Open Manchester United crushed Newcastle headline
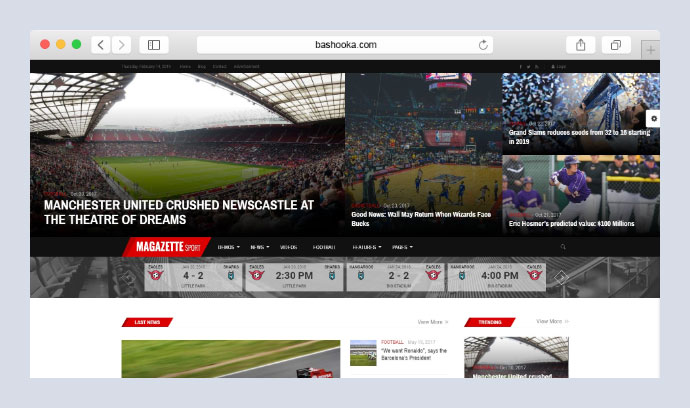 [179, 212]
